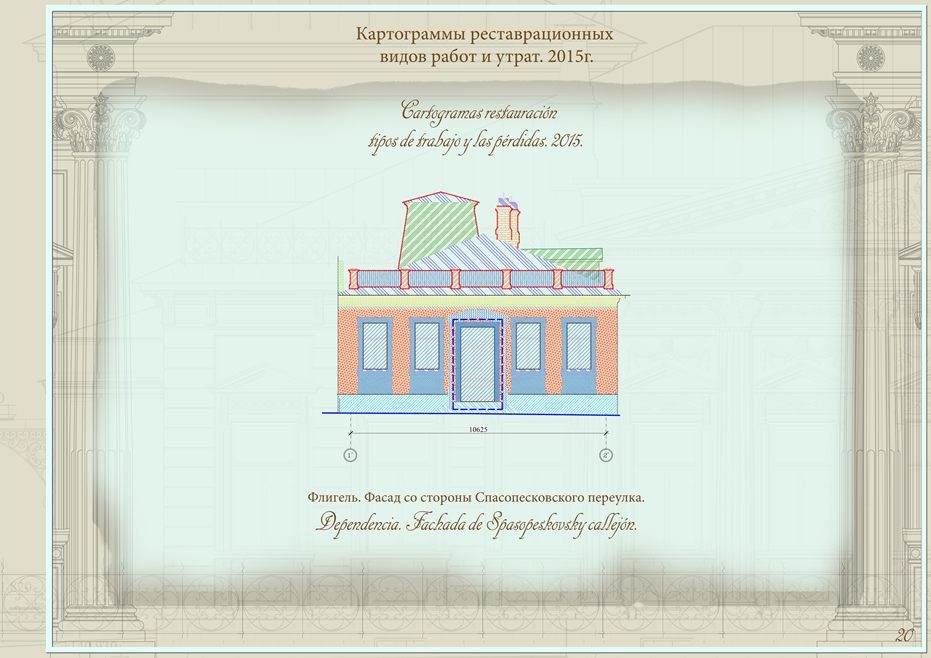The image size is (931, 658).
Task: Select the rightmost window of the facade
Action: click(x=578, y=346)
